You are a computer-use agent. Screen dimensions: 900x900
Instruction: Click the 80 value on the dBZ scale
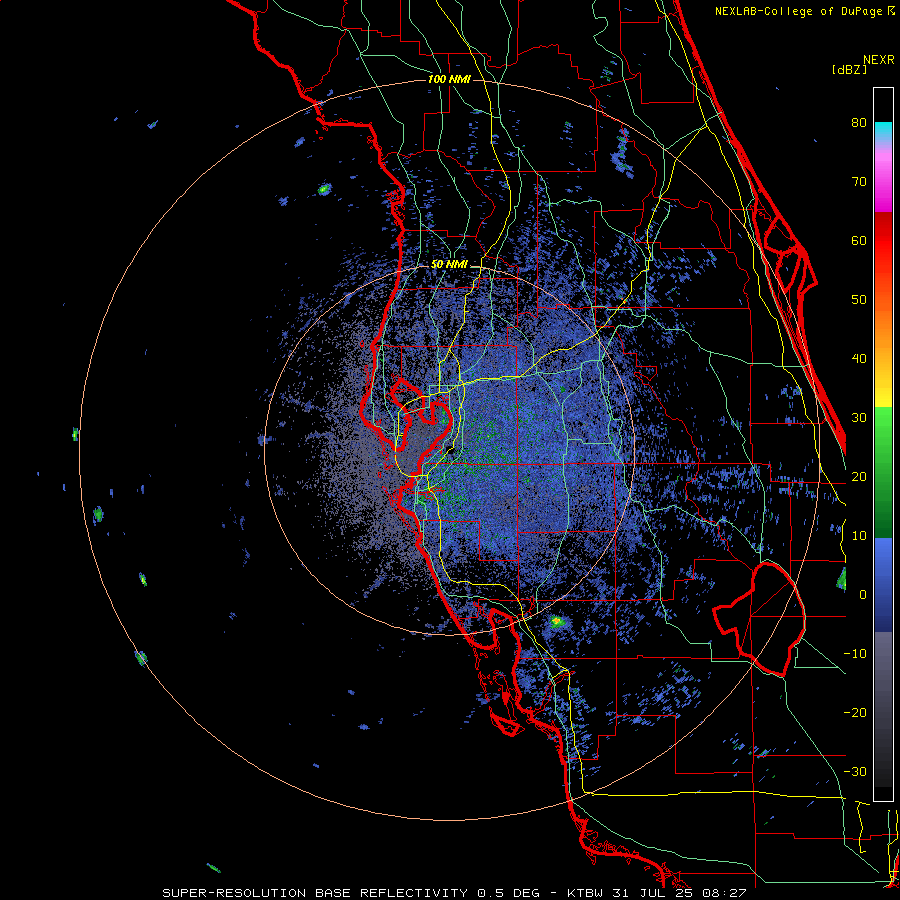[x=859, y=122]
